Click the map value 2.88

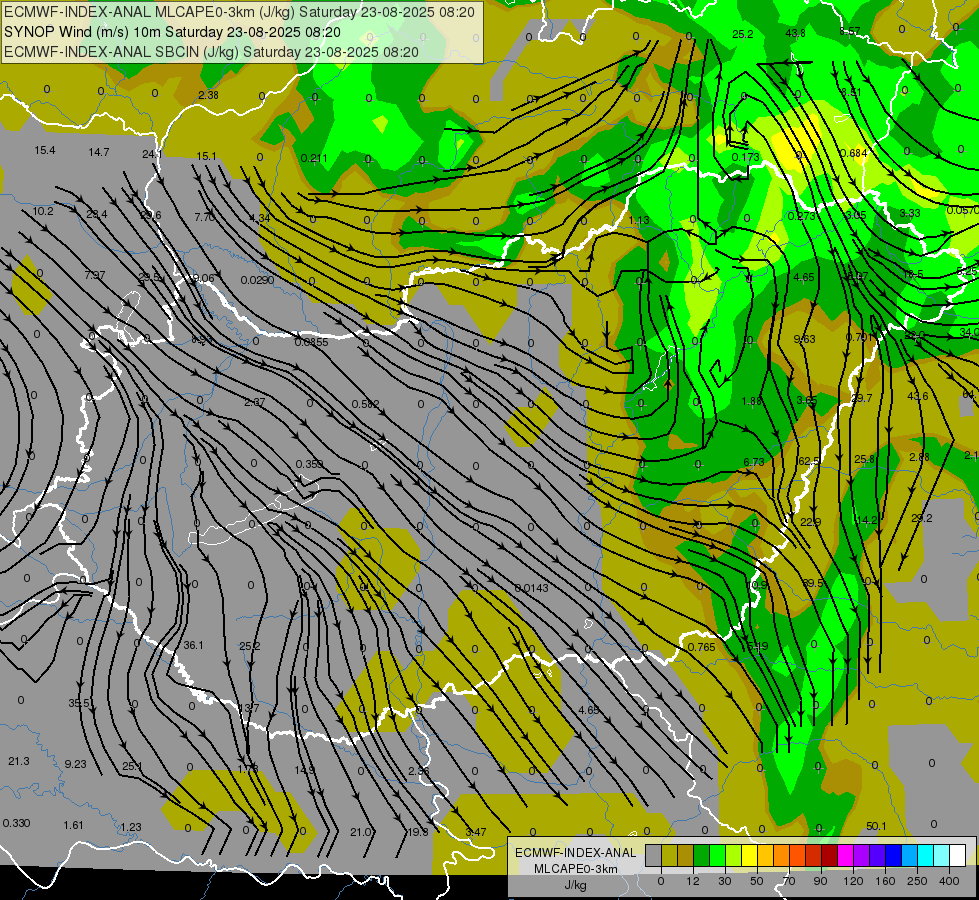(x=920, y=458)
